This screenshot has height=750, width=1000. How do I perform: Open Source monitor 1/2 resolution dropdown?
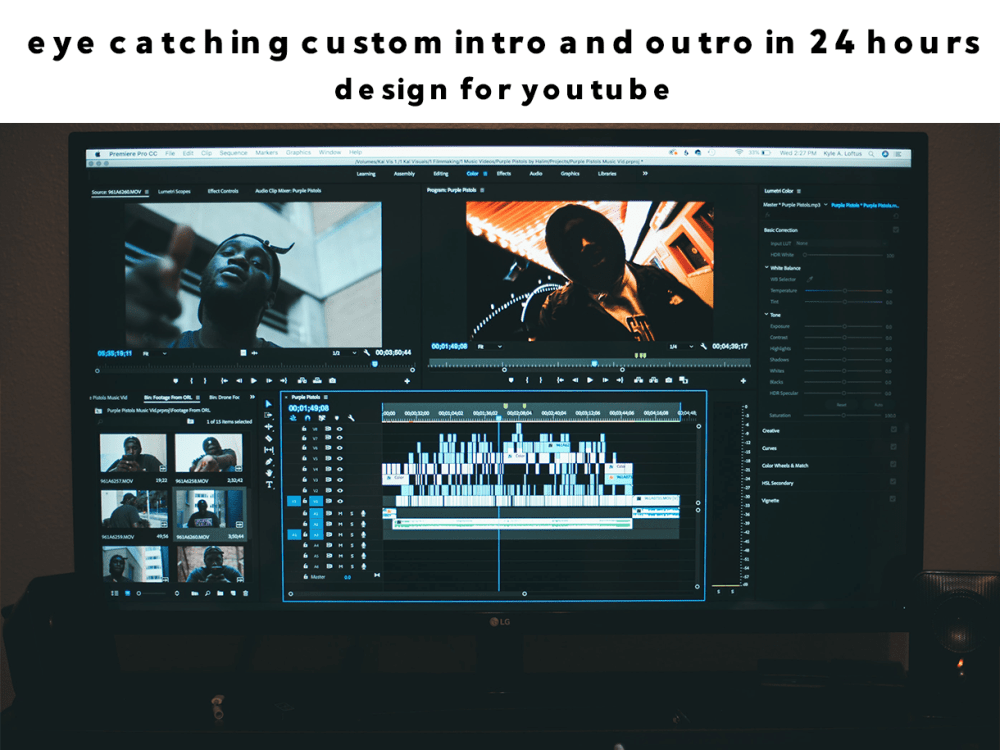344,353
